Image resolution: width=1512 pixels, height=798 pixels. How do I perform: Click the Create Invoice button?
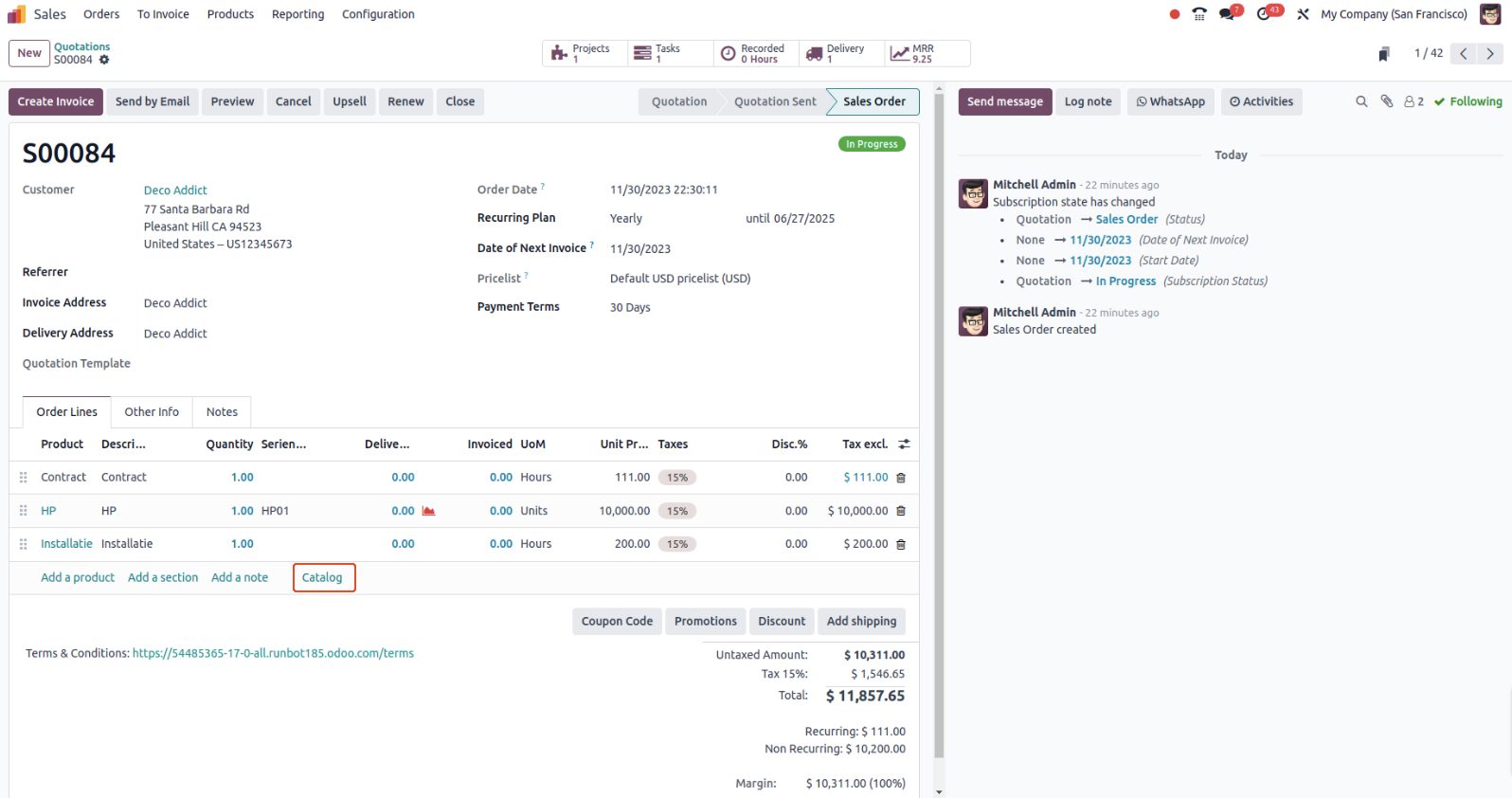[x=56, y=101]
